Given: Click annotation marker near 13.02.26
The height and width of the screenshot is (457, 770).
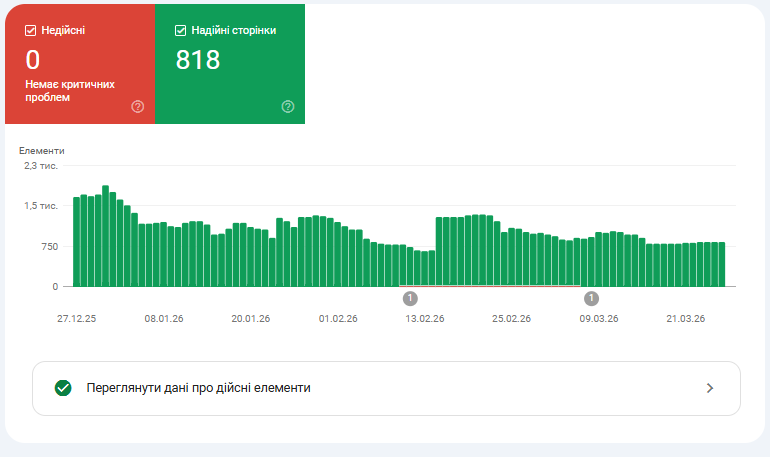Looking at the screenshot, I should [x=410, y=298].
